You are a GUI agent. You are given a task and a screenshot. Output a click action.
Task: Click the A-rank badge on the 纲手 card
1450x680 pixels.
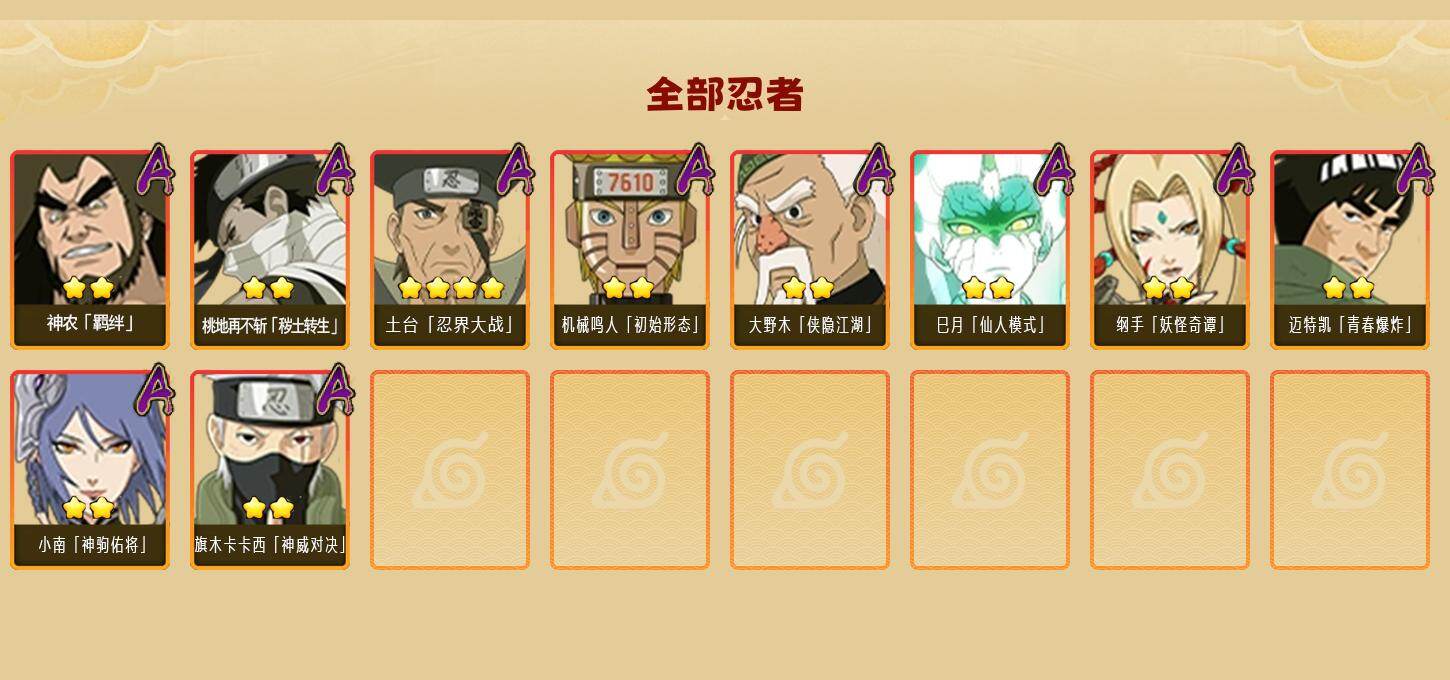tap(1236, 170)
